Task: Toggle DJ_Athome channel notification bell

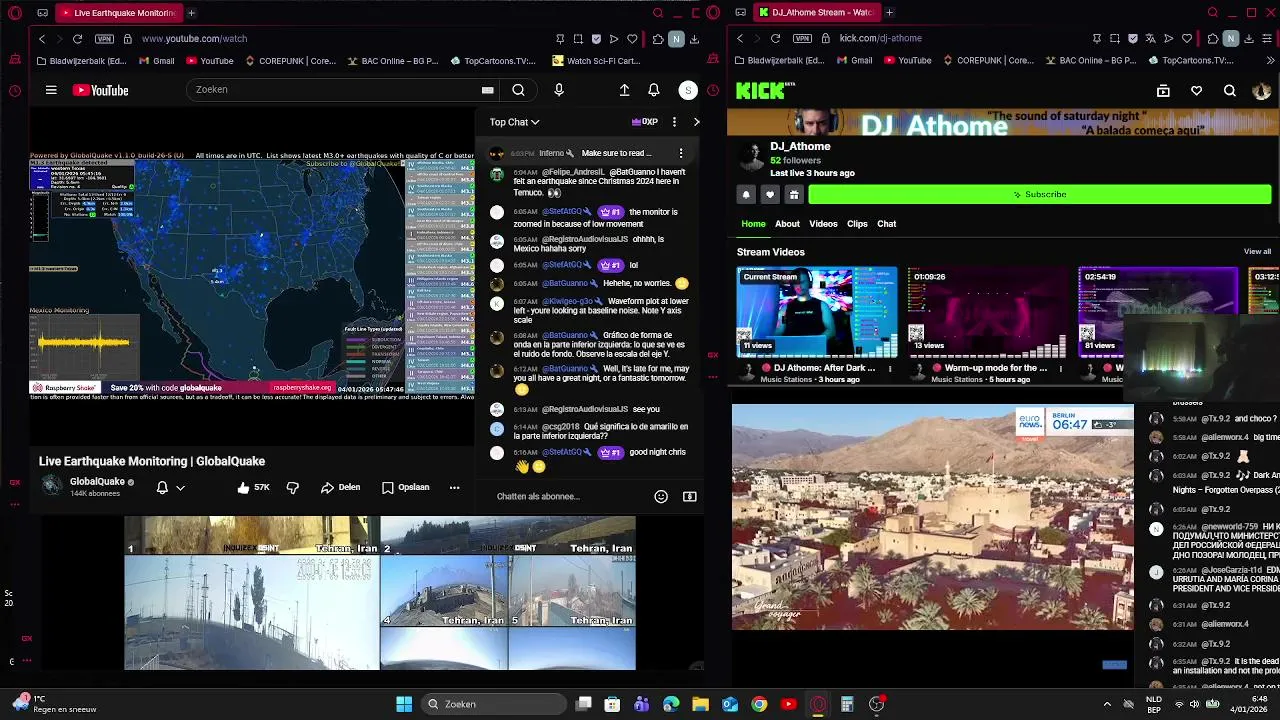Action: coord(746,194)
